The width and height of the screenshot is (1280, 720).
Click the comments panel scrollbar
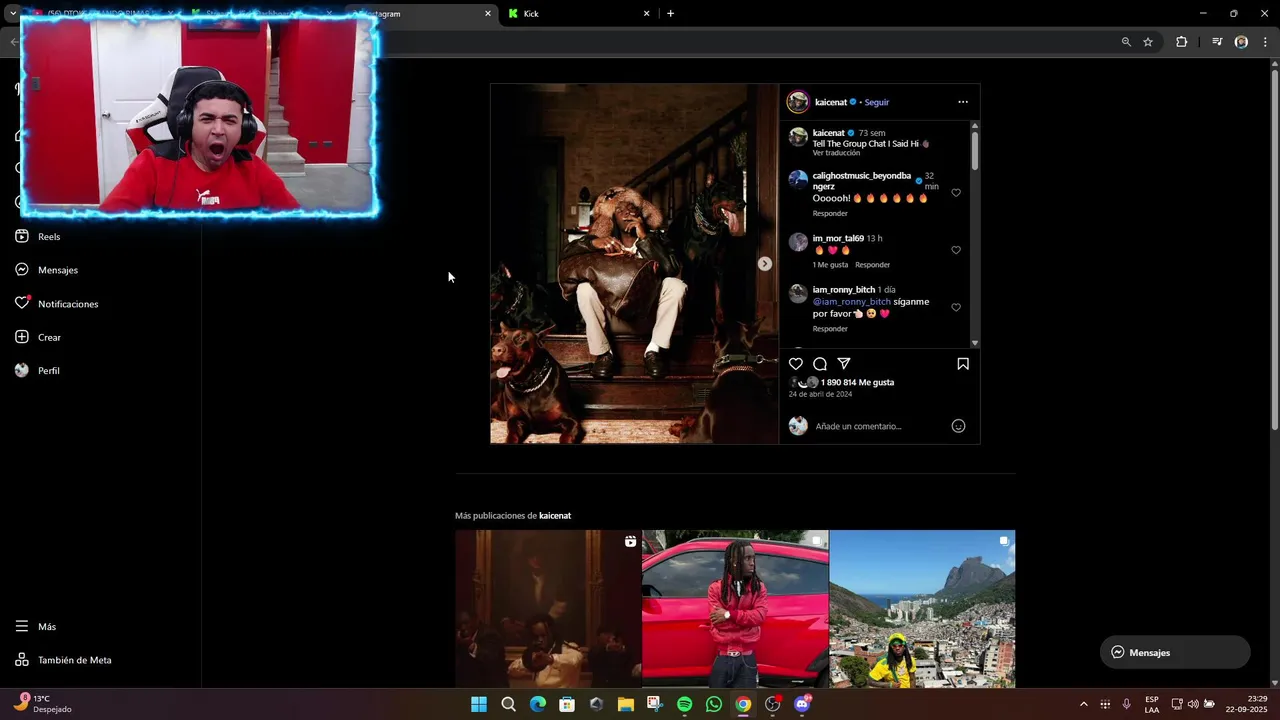click(x=975, y=150)
